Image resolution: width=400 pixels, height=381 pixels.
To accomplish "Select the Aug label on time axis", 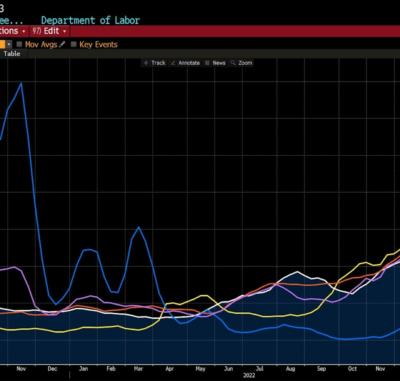I will coord(290,369).
